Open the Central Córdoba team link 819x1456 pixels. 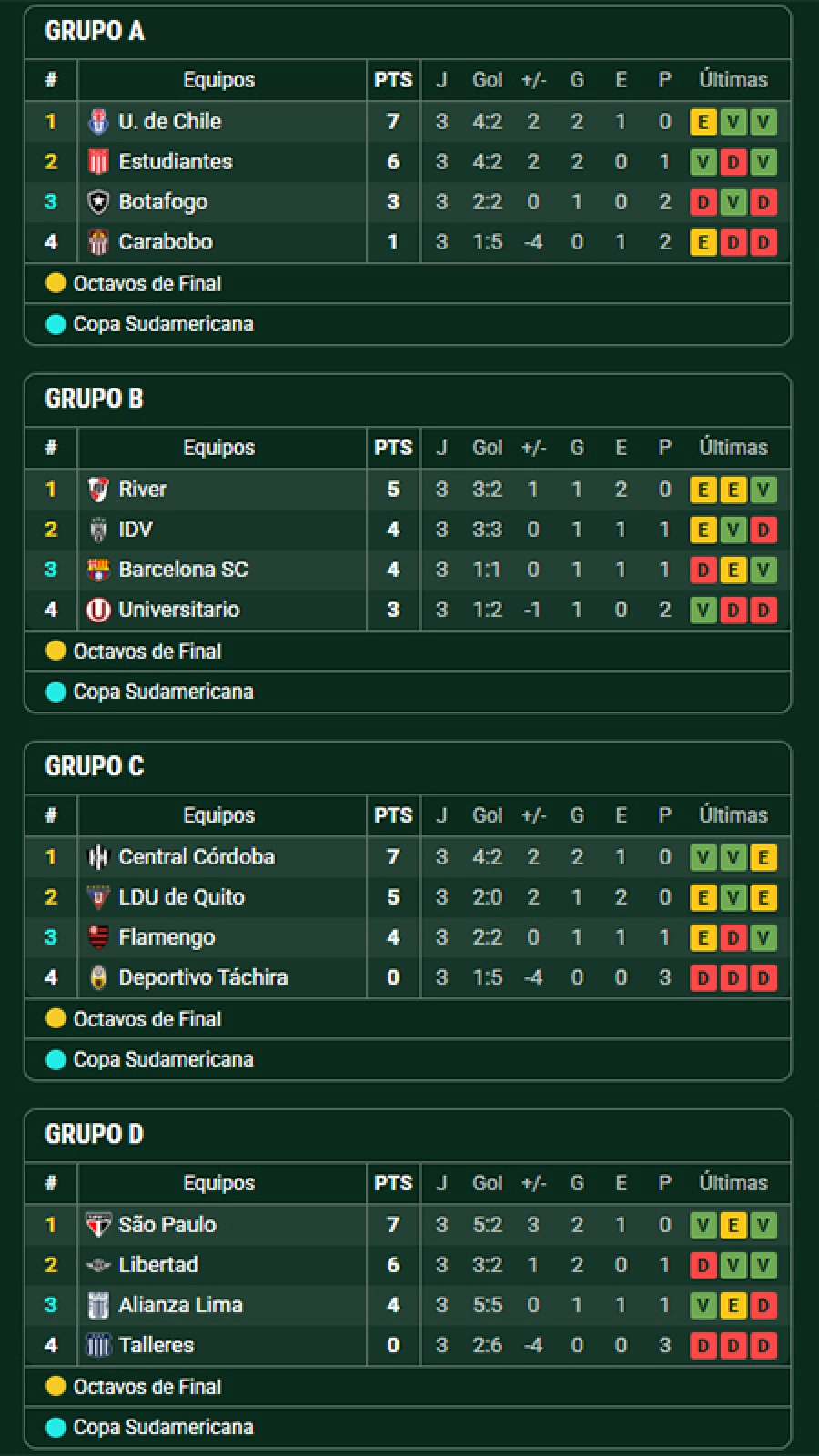click(x=197, y=857)
